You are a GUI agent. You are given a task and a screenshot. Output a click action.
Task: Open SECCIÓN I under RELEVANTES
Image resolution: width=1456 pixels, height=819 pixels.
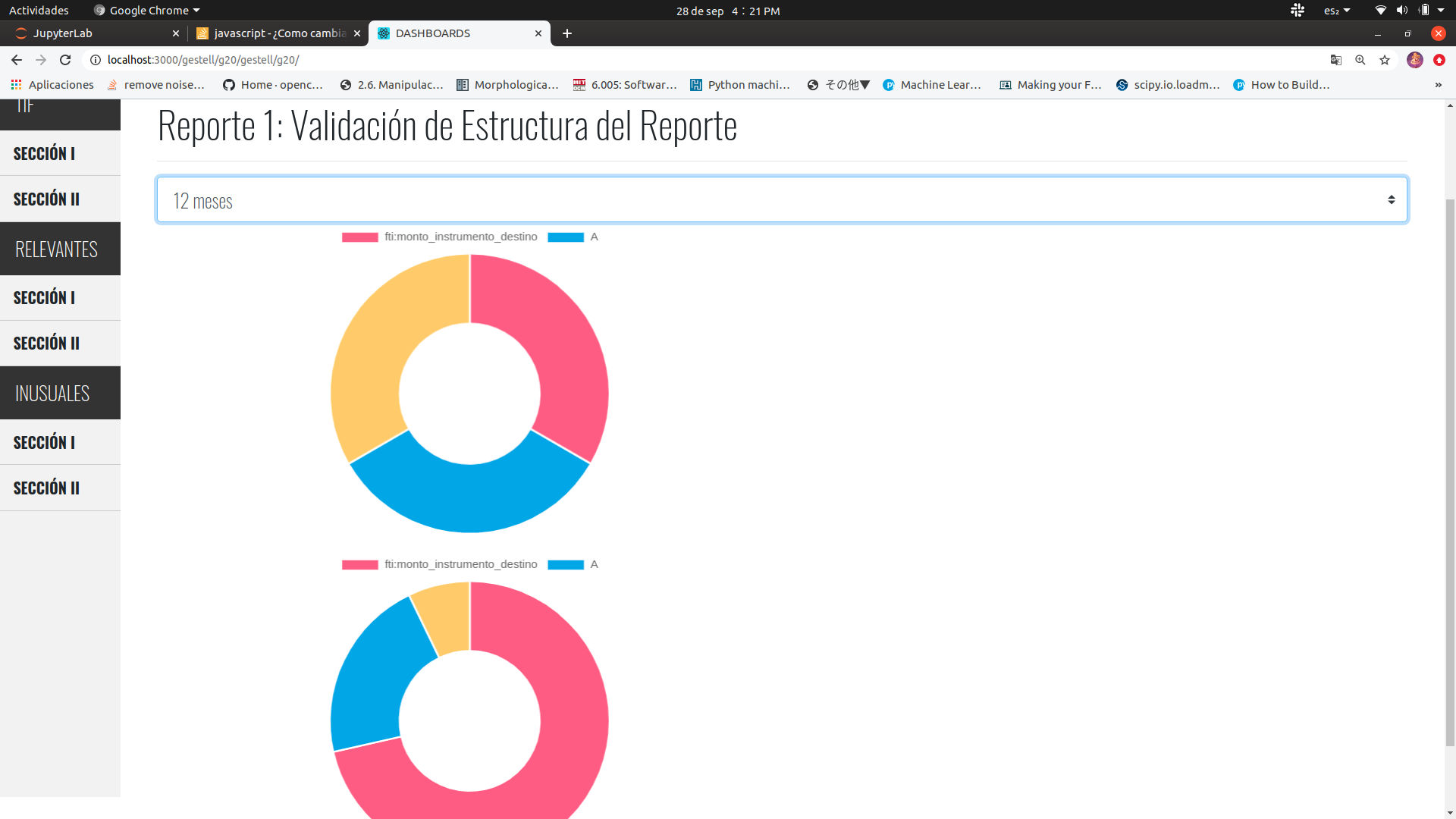(x=60, y=297)
